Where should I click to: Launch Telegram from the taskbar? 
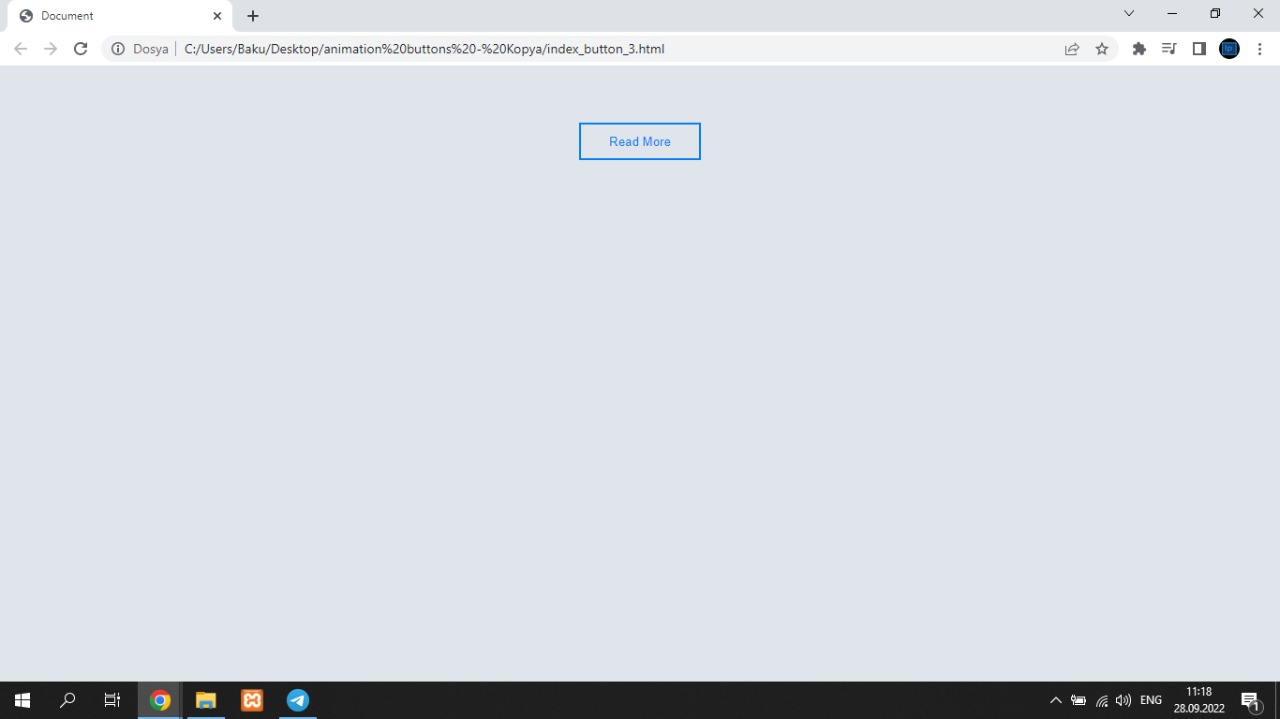click(x=297, y=700)
